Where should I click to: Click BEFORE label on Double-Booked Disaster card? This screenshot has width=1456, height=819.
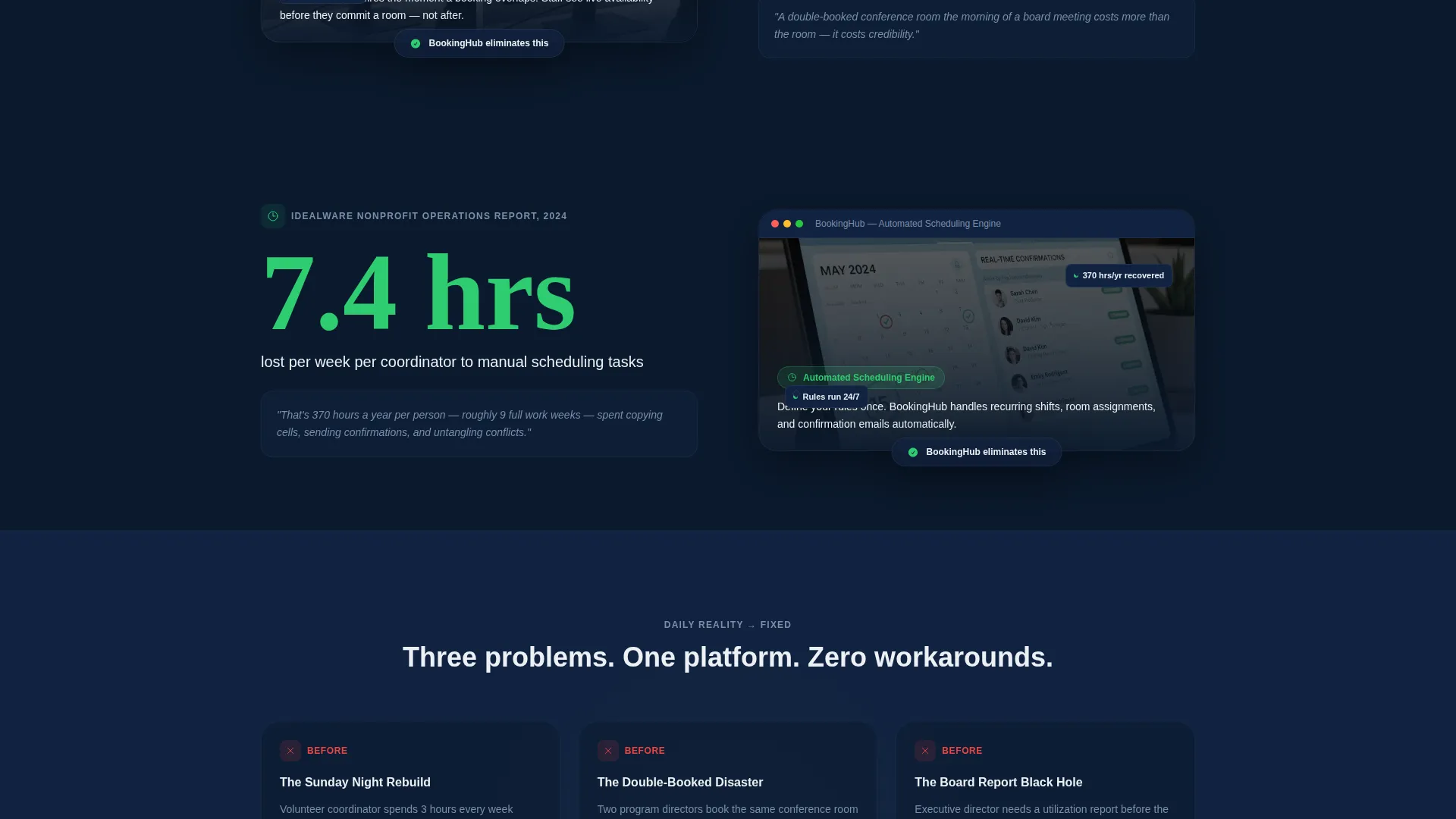click(x=645, y=751)
